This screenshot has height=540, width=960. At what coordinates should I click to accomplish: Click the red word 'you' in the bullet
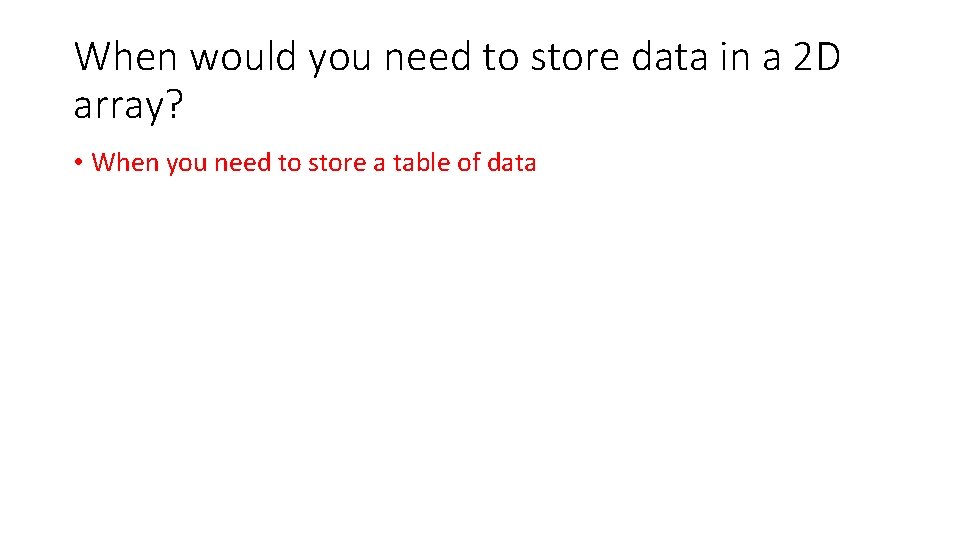[x=186, y=165]
